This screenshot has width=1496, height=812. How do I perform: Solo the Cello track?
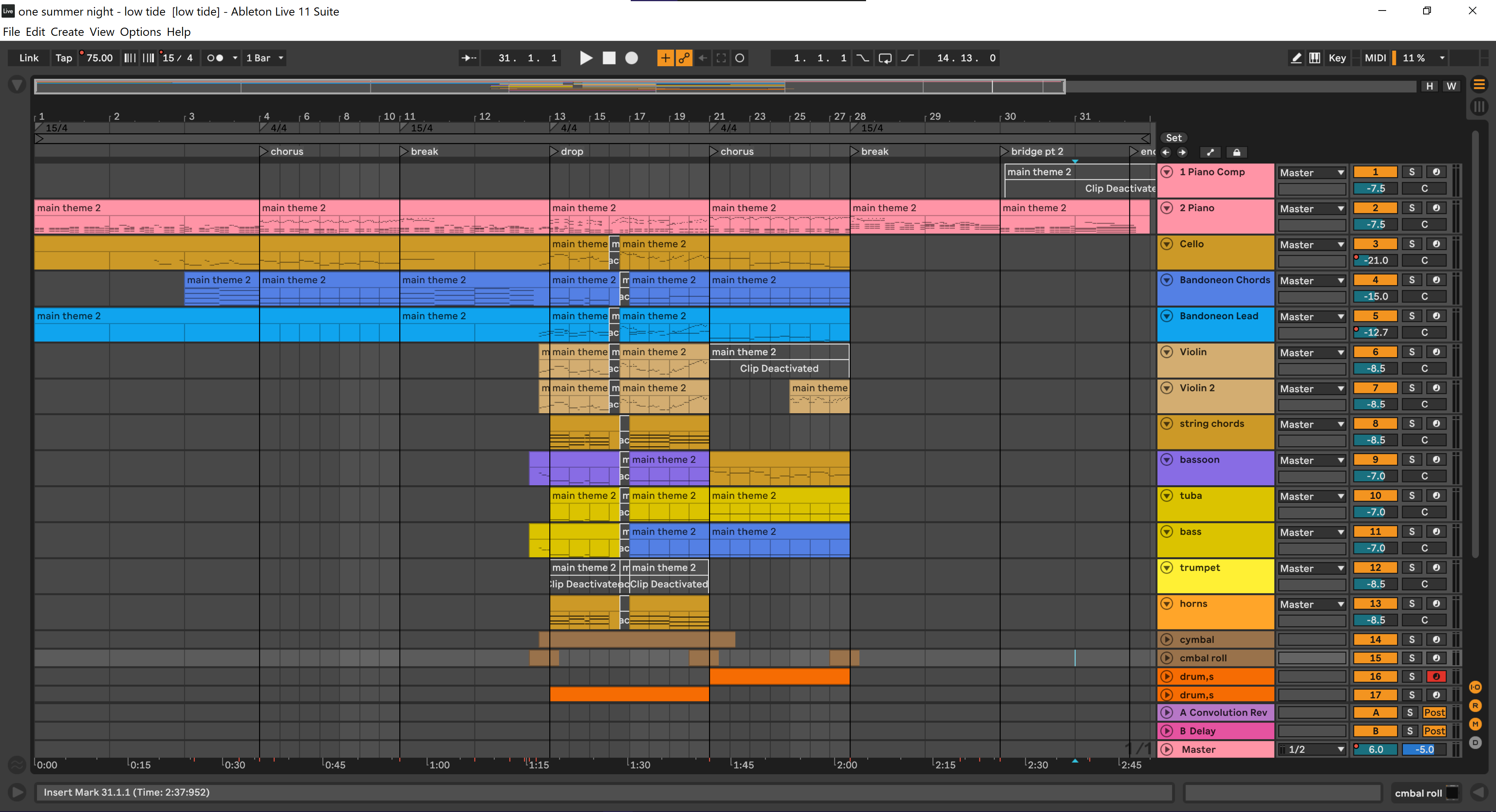[1411, 244]
